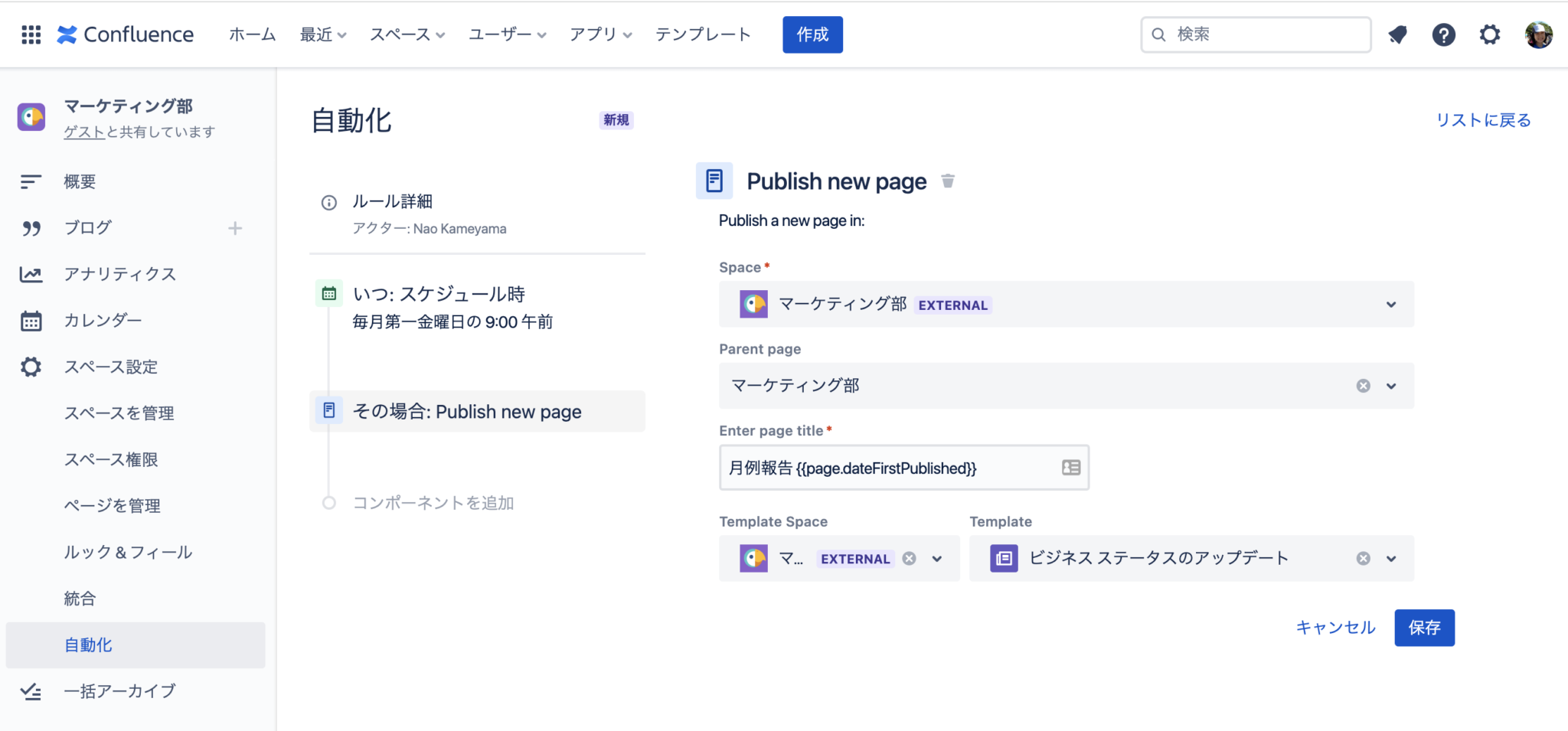Image resolution: width=1568 pixels, height=731 pixels.
Task: Open the help question mark icon
Action: pyautogui.click(x=1444, y=34)
